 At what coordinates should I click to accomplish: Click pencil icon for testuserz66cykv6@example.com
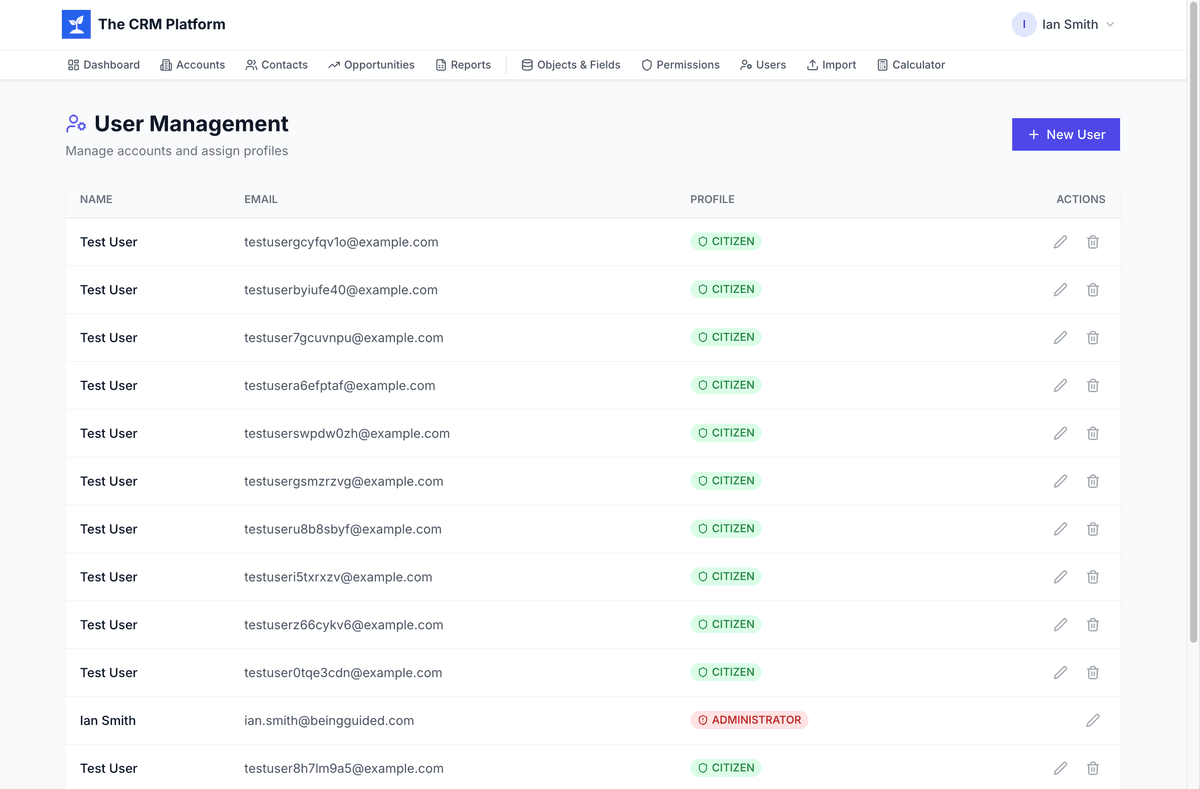coord(1060,625)
